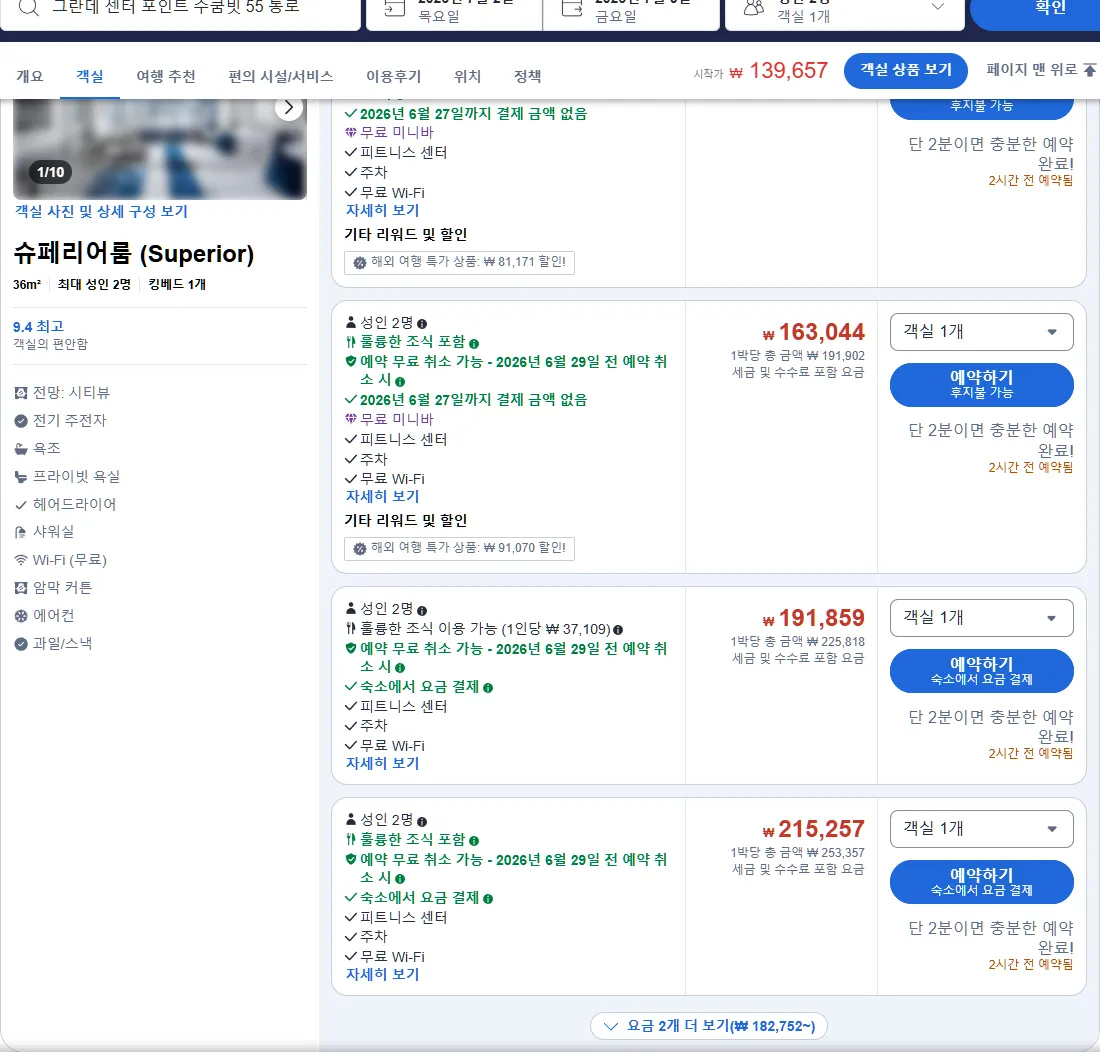Open info icon beside 훌륭한 조식 포함 in ₩163,044 rate
This screenshot has width=1100, height=1054.
tap(474, 344)
